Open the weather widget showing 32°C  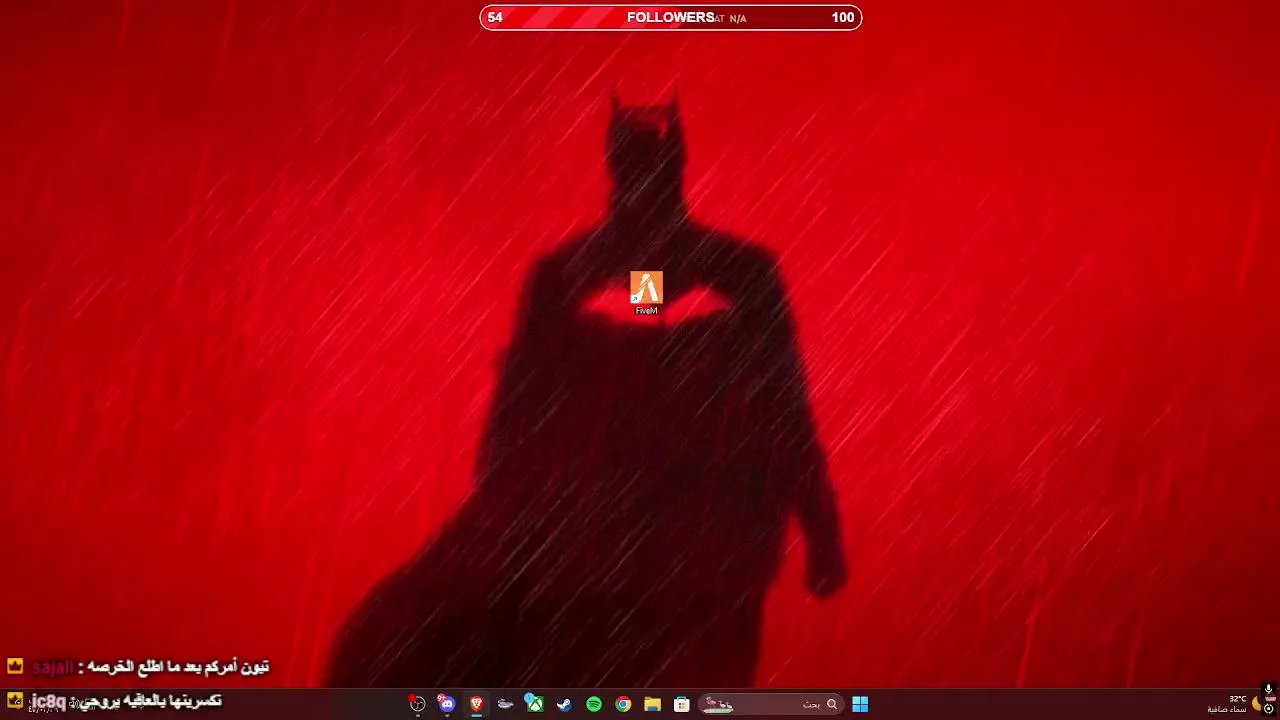pos(1233,704)
